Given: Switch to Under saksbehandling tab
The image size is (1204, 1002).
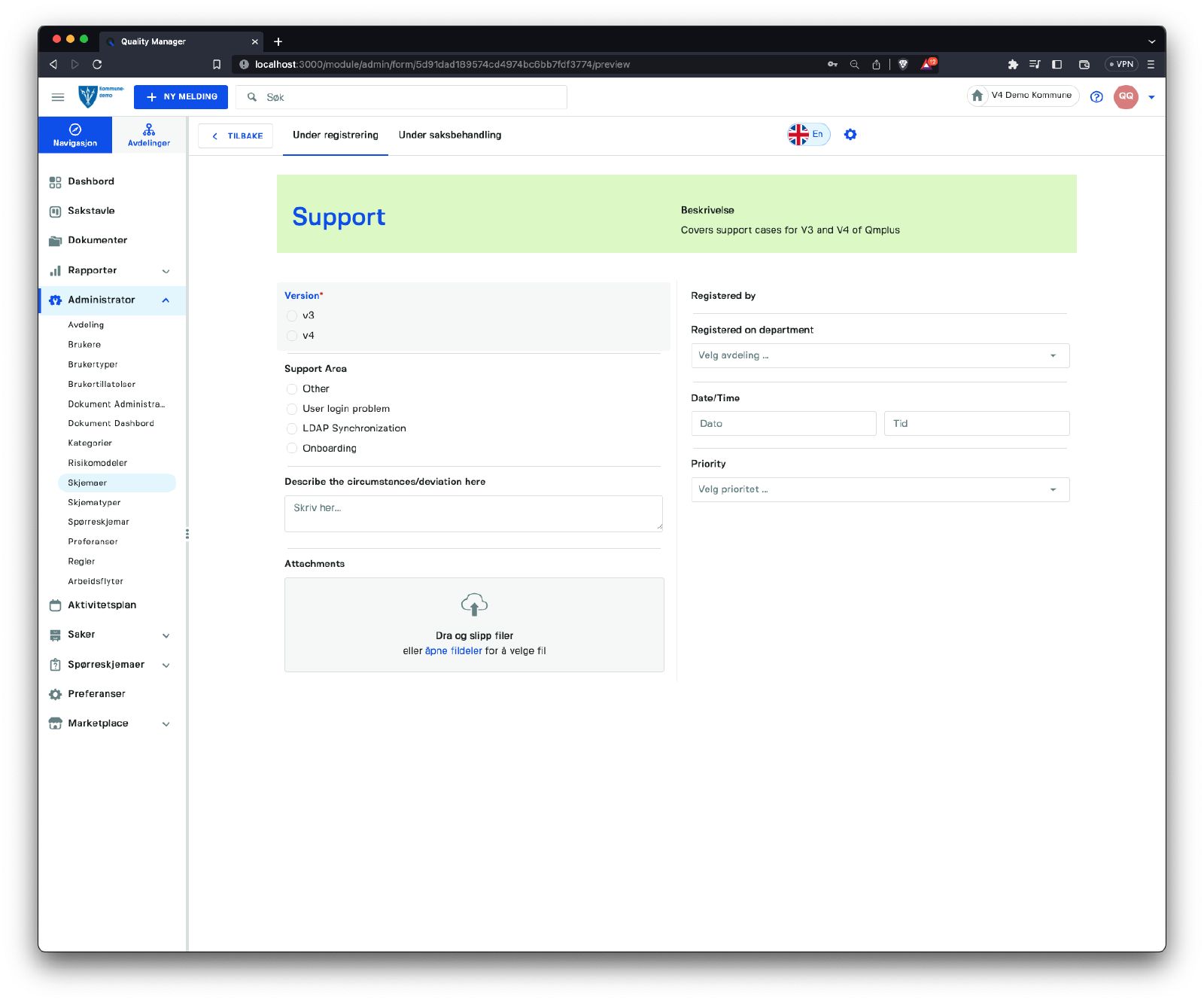Looking at the screenshot, I should coord(450,136).
